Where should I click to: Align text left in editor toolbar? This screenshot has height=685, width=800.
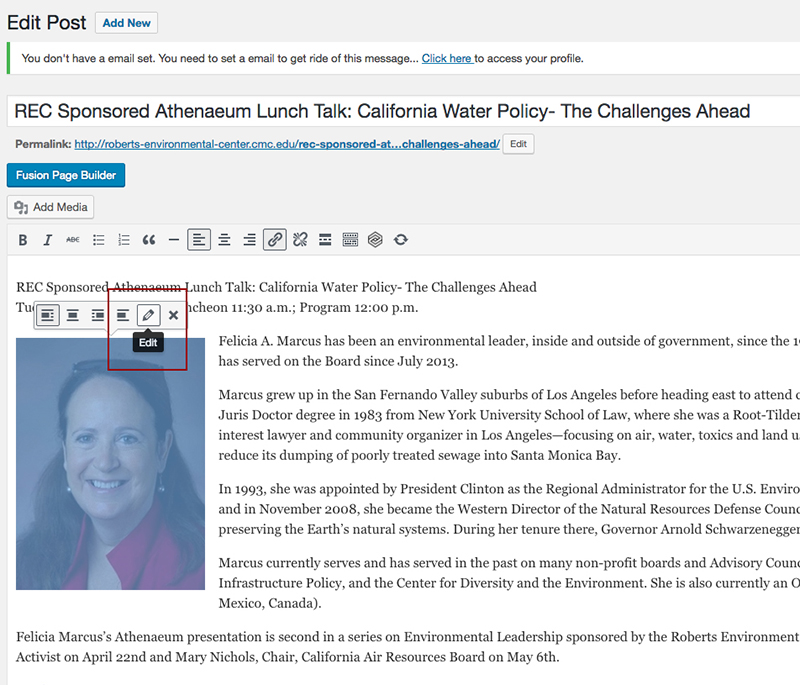(199, 240)
